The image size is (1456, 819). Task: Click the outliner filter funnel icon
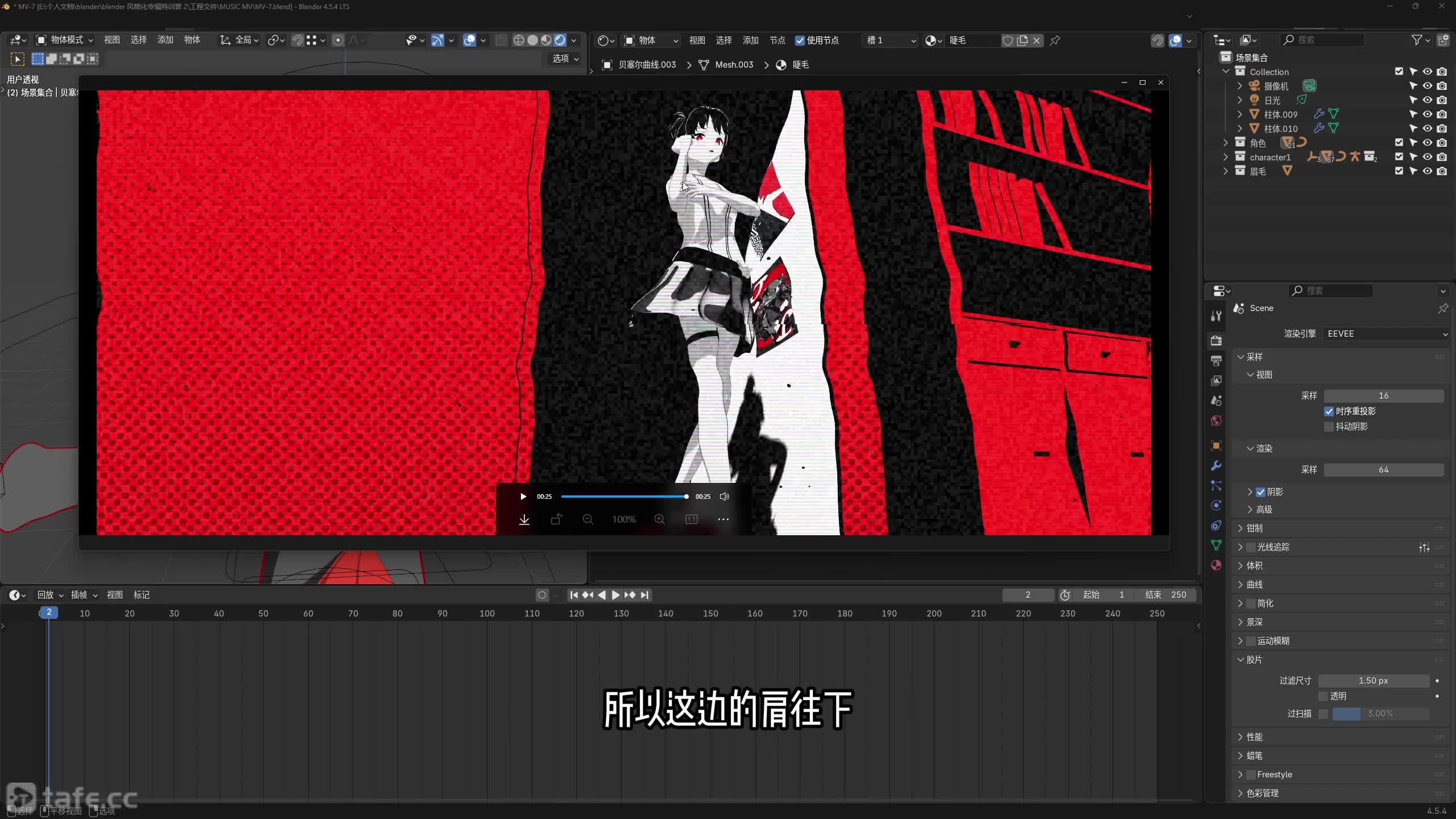point(1417,40)
